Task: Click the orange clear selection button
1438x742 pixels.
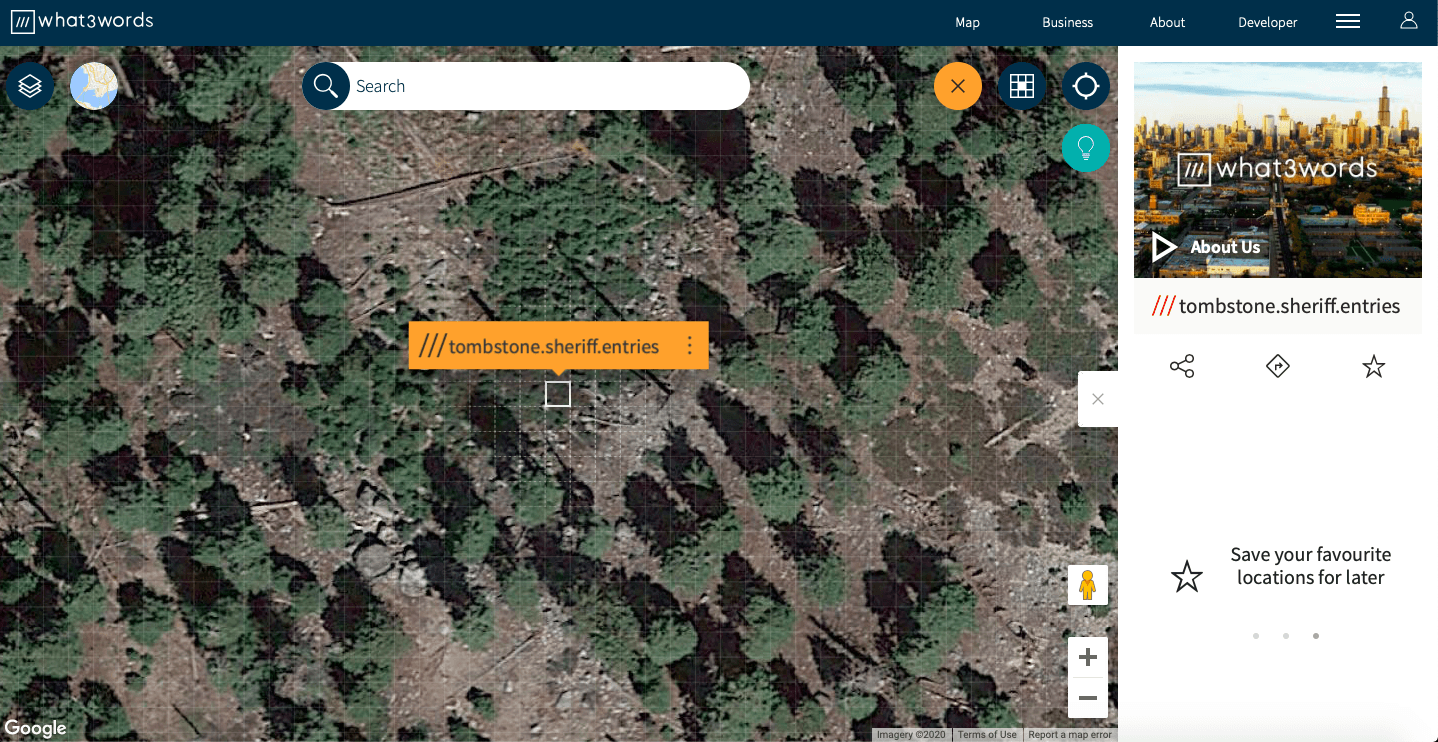Action: click(958, 86)
